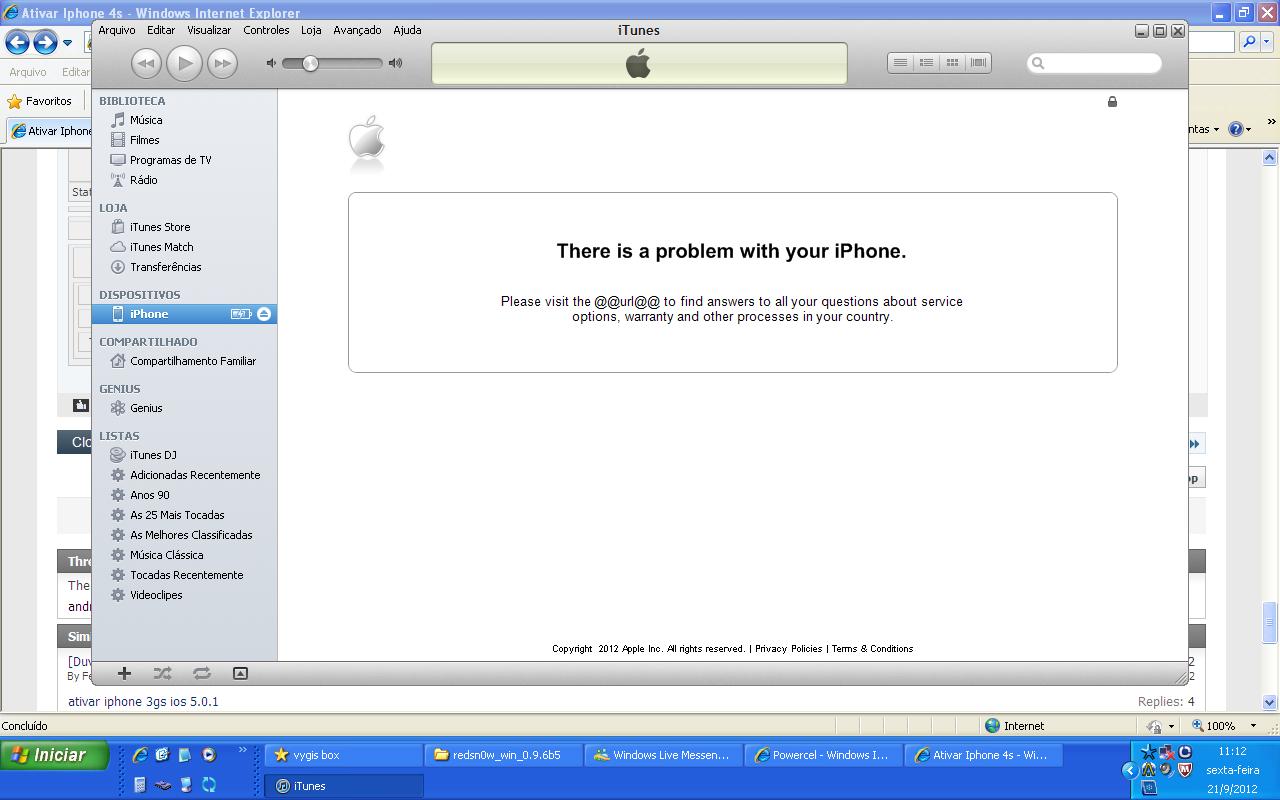Open the Arquivo menu in iTunes
This screenshot has height=800, width=1280.
click(117, 30)
